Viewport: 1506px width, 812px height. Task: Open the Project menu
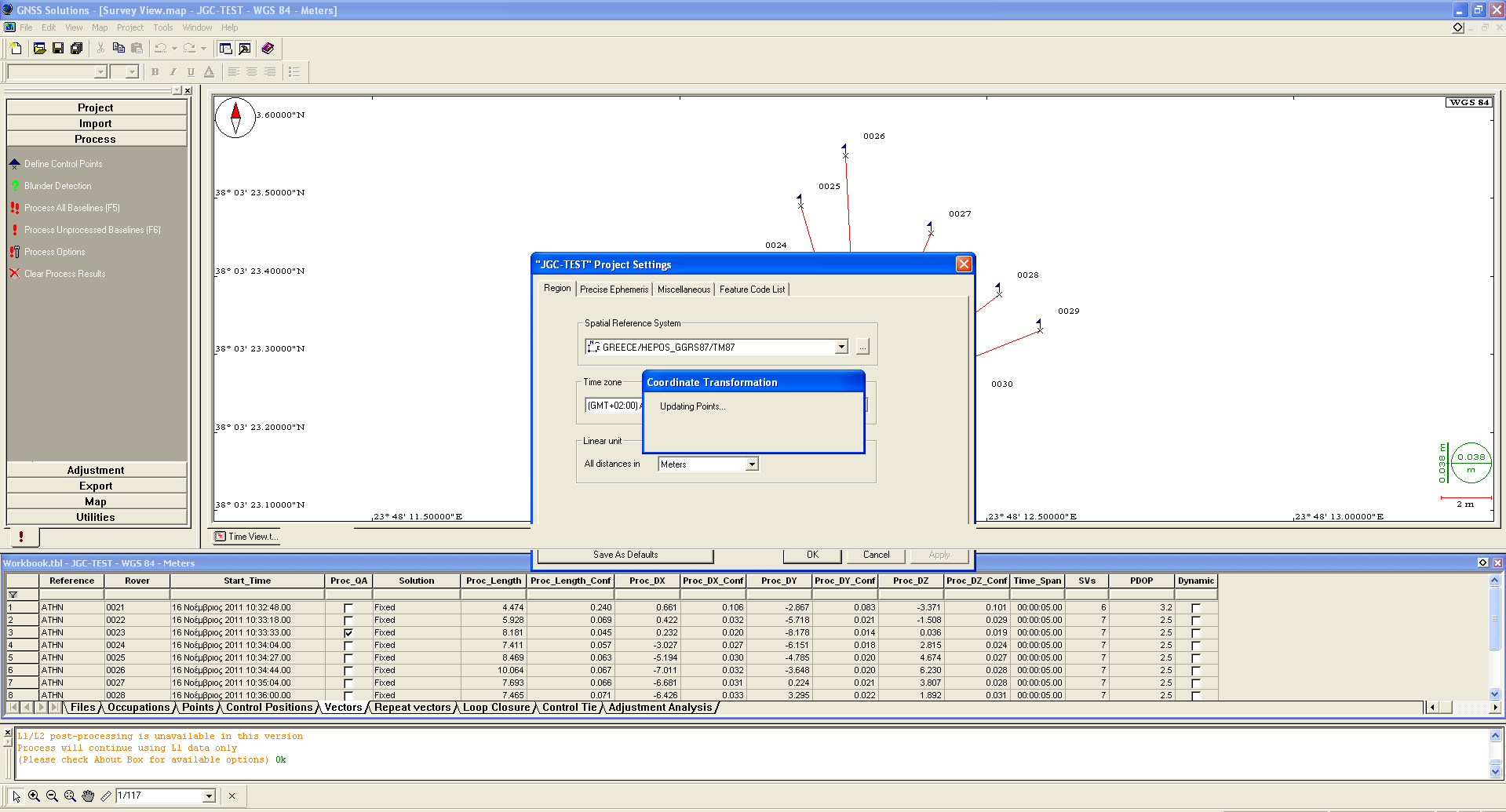tap(129, 27)
